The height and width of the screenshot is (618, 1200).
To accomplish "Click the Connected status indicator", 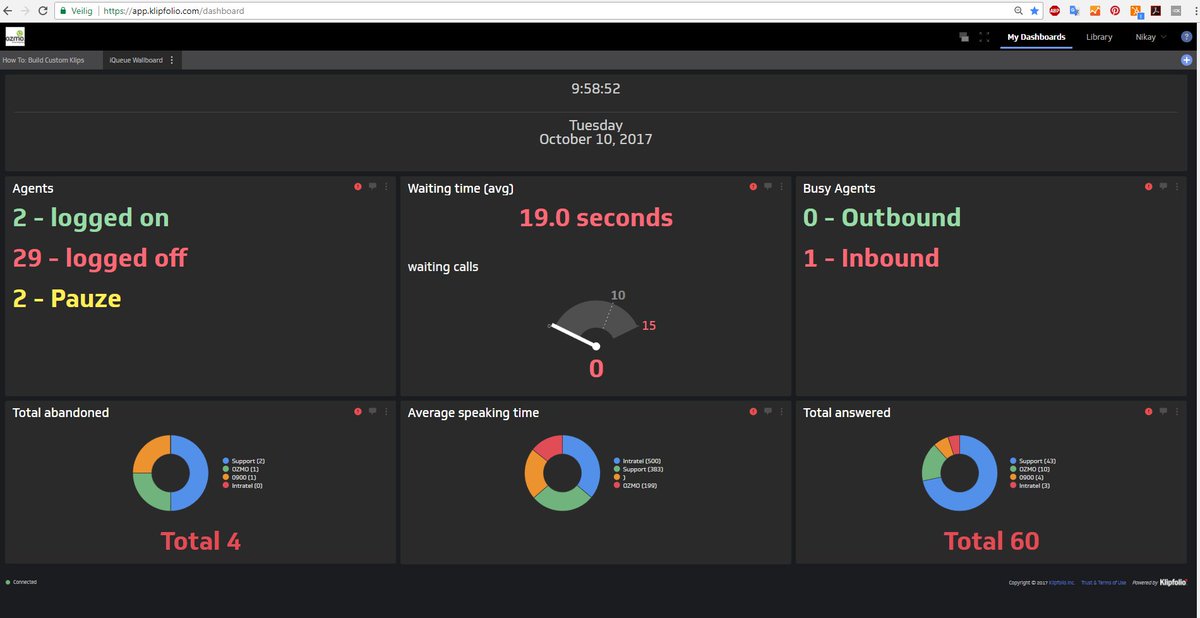I will [x=21, y=582].
